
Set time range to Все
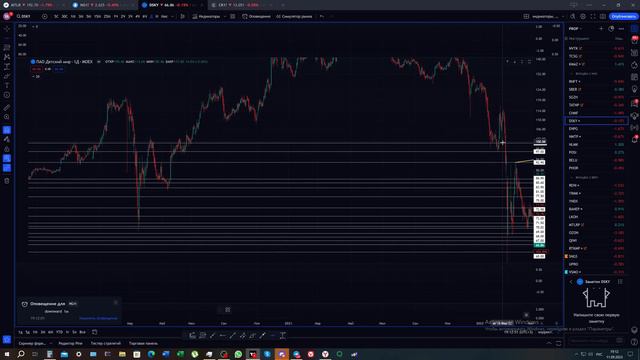(x=82, y=332)
